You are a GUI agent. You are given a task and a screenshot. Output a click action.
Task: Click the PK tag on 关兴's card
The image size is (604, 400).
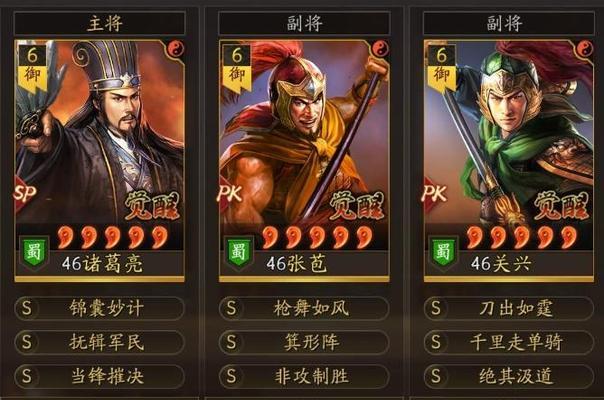pos(435,193)
